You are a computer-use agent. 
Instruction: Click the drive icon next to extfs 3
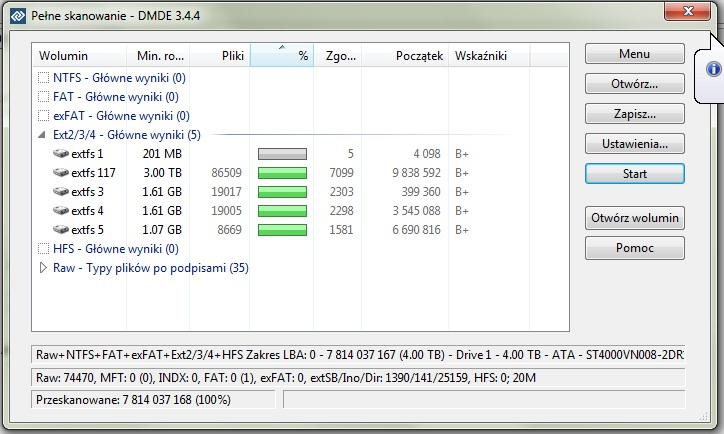pyautogui.click(x=60, y=191)
